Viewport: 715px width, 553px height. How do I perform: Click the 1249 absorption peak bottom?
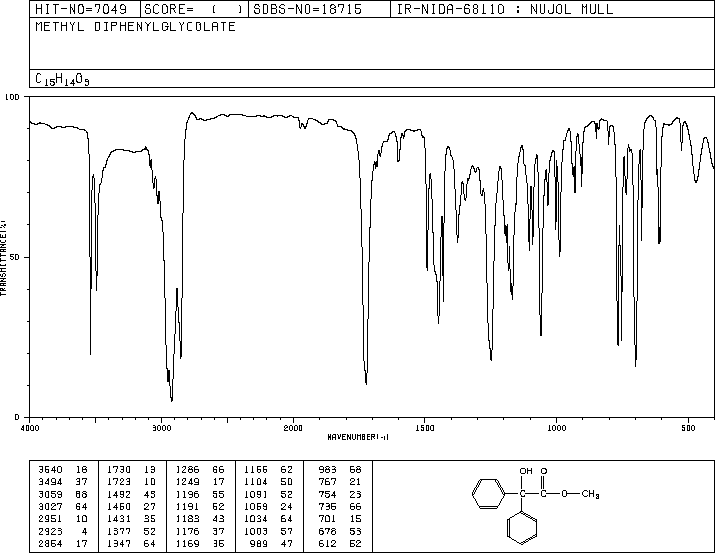(491, 358)
